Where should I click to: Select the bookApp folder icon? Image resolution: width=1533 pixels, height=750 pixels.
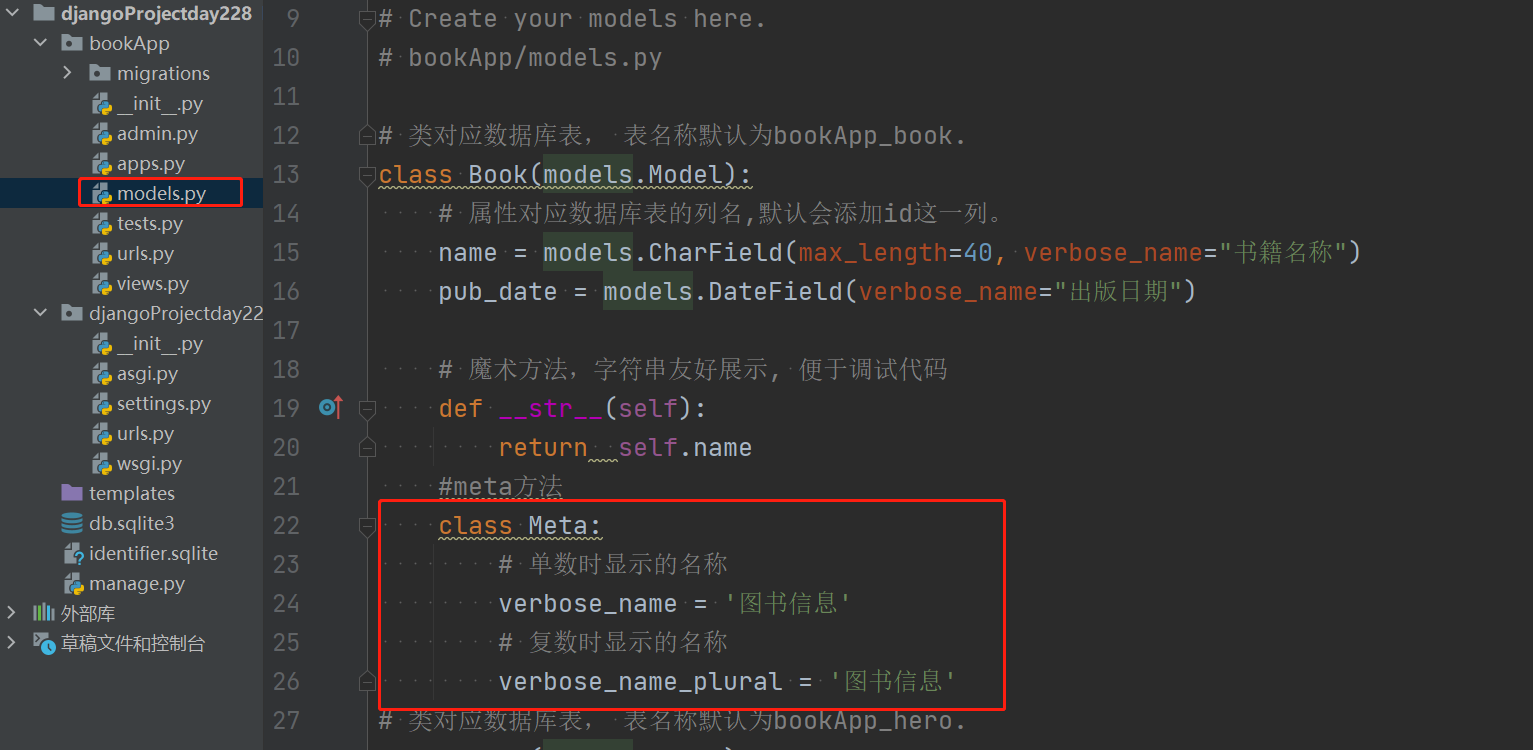(x=71, y=43)
